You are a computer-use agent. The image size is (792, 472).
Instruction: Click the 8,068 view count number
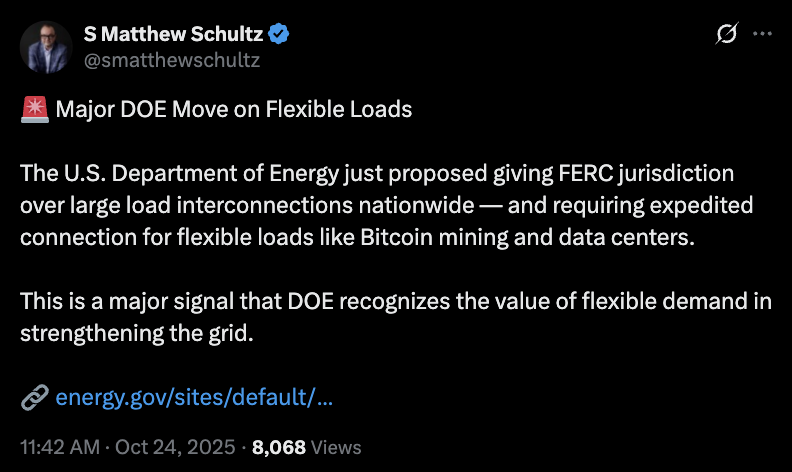point(279,446)
